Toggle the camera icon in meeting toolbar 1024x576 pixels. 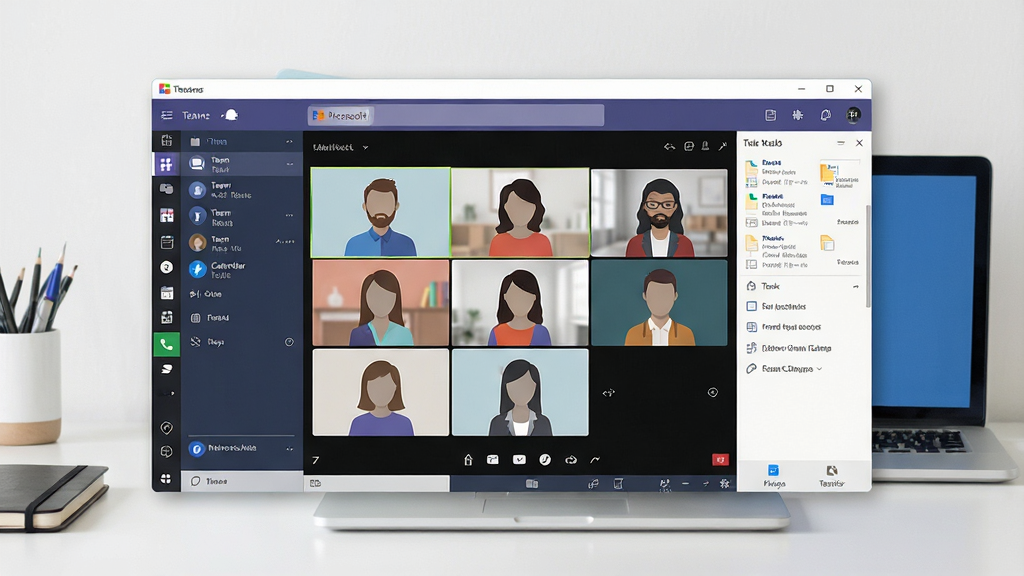tap(492, 460)
